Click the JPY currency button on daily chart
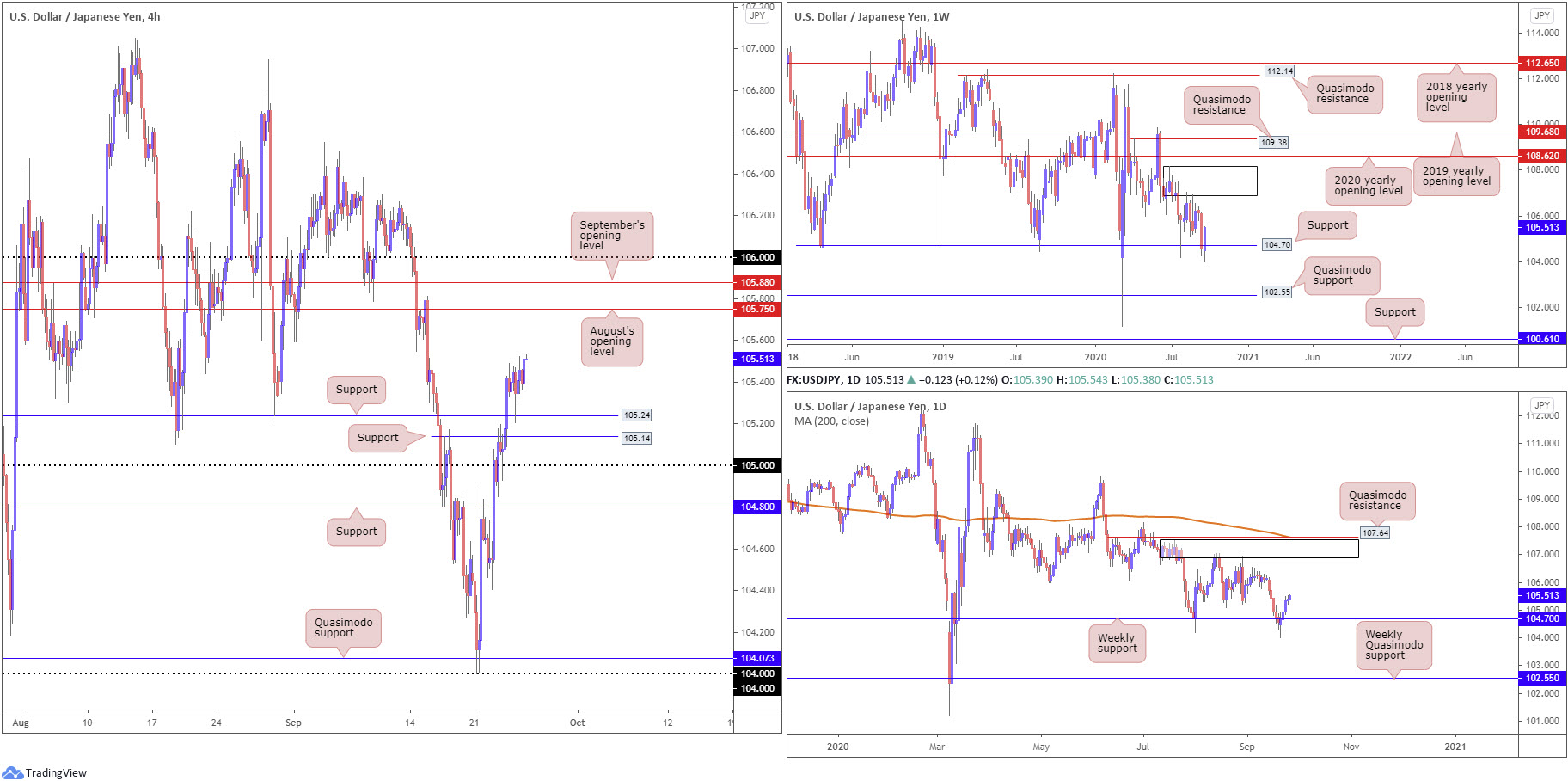Screen dimensions: 1568x781 coord(1542,405)
